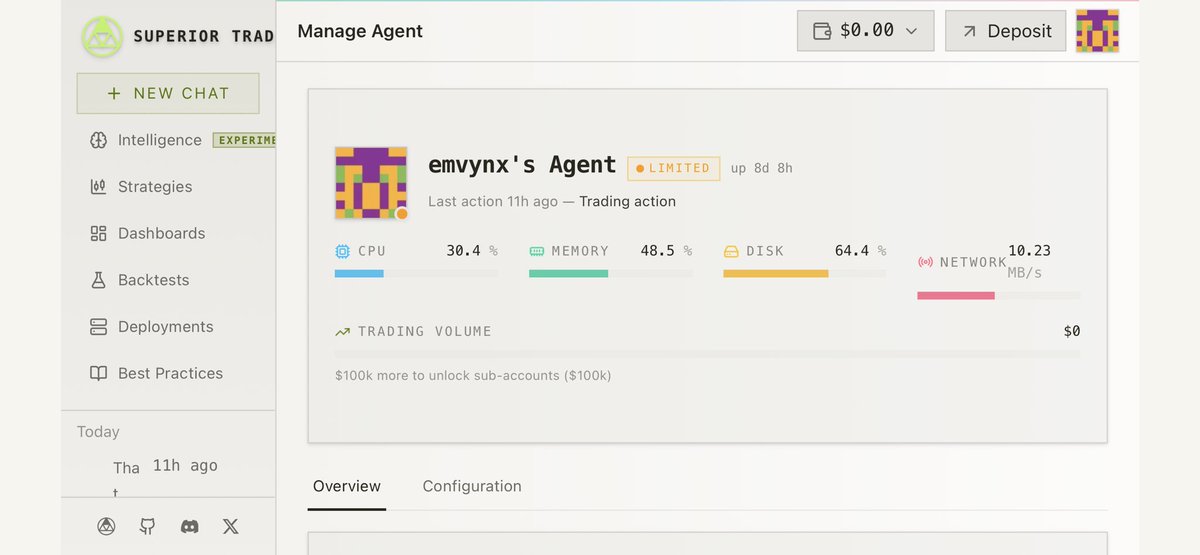Click the '64.4' disk percentage value
This screenshot has height=555, width=1200.
point(852,251)
